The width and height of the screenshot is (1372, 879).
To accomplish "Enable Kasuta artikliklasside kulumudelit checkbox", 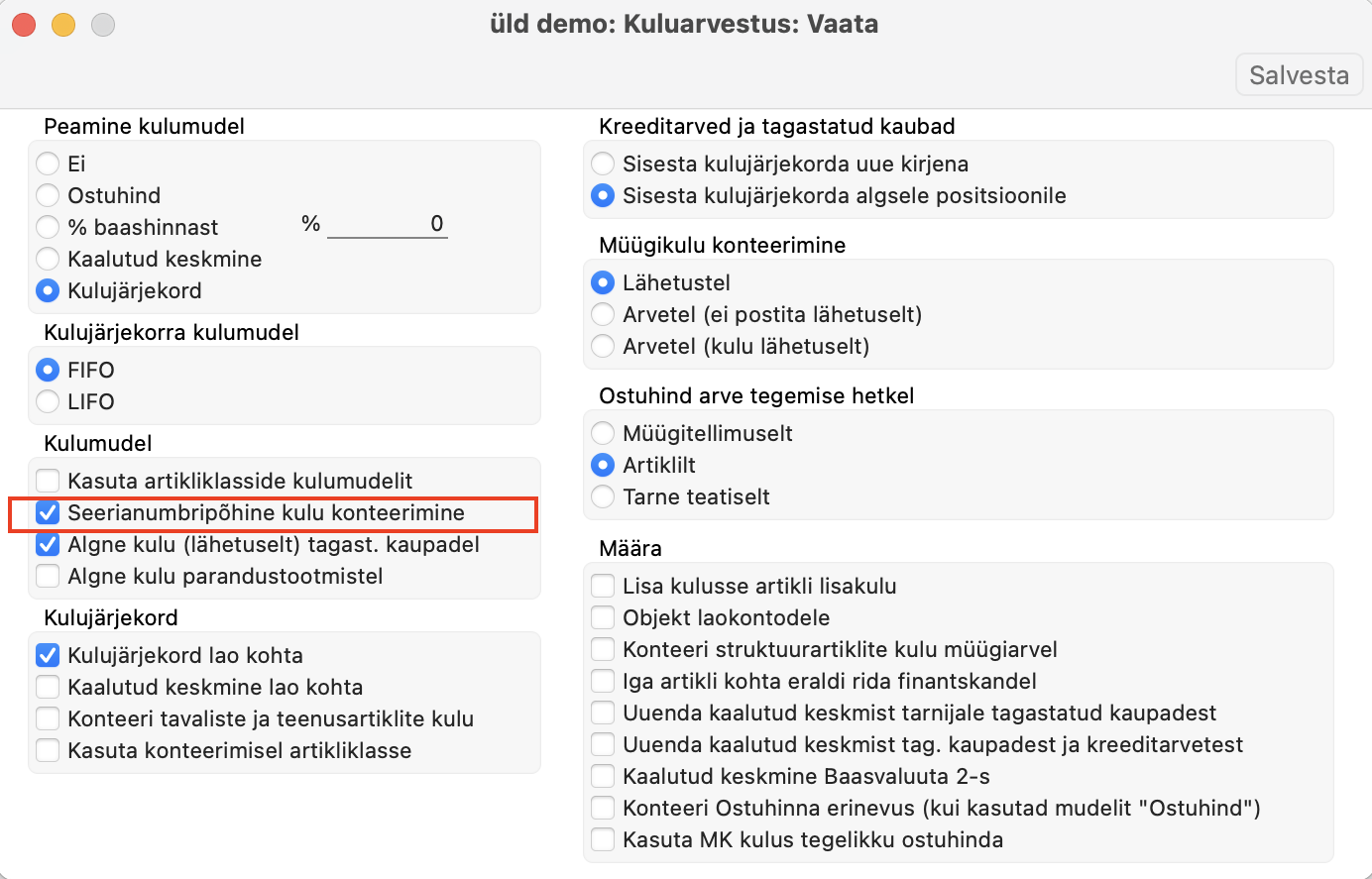I will click(x=48, y=481).
